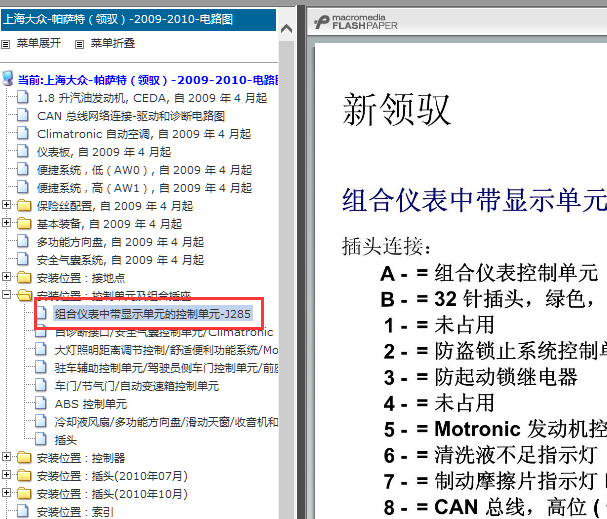607x519 pixels.
Task: Open CAN 总线网络连接-驱动和诊断电路图
Action: coord(131,116)
